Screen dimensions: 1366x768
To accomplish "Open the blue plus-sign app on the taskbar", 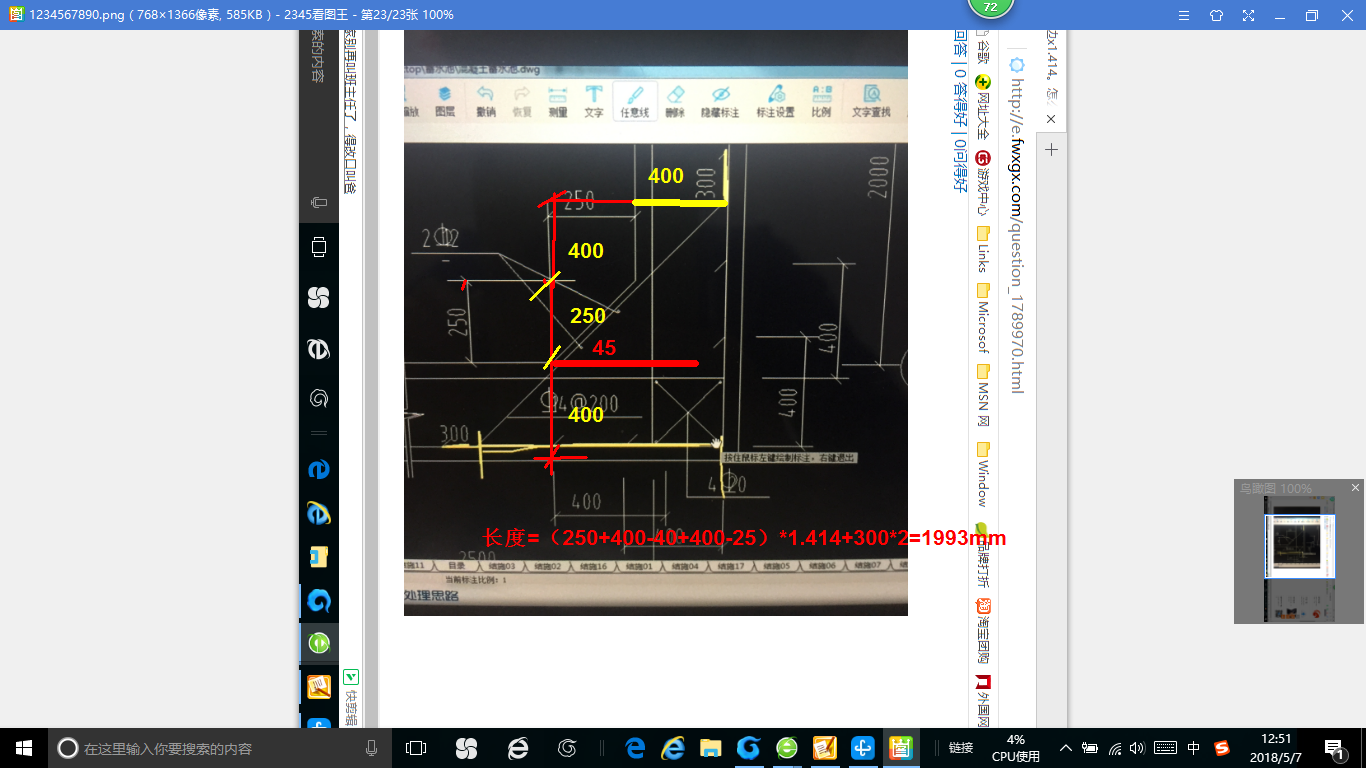I will [863, 747].
